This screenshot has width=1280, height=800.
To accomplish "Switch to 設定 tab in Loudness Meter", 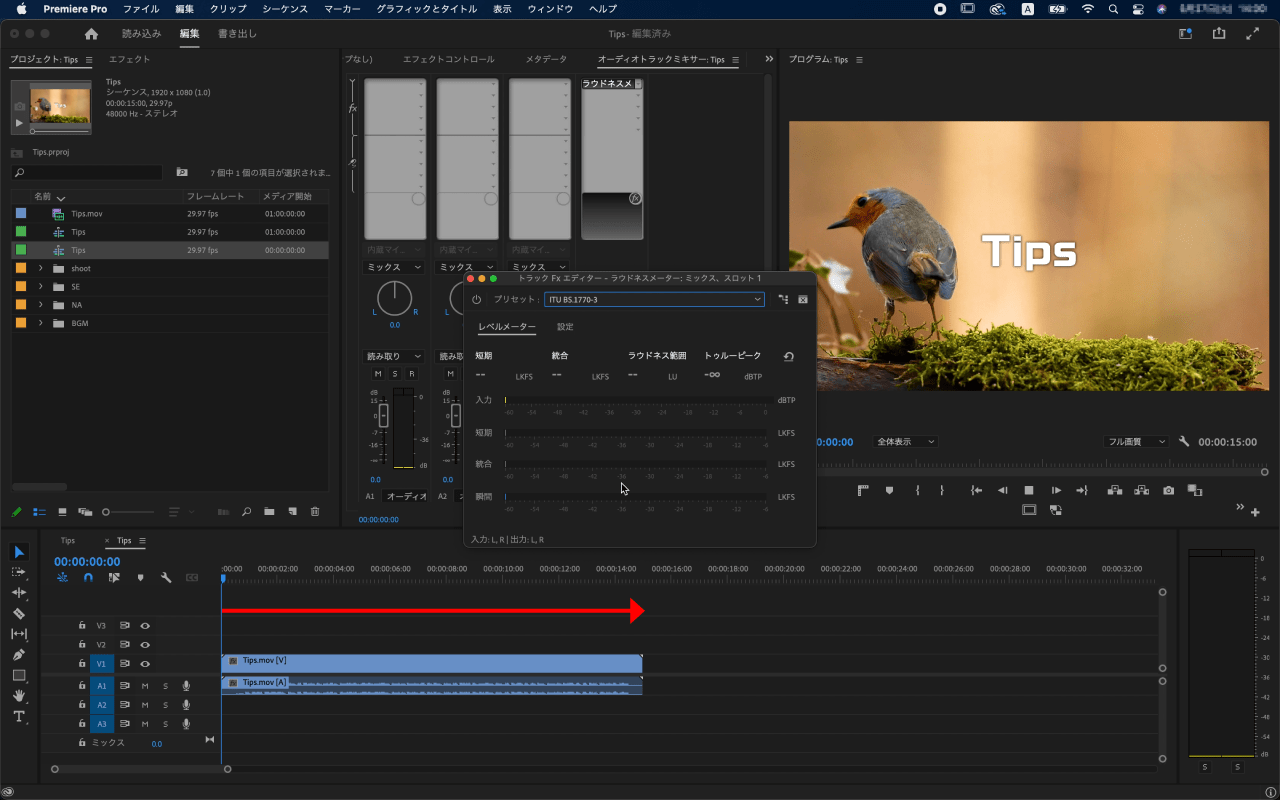I will [566, 327].
